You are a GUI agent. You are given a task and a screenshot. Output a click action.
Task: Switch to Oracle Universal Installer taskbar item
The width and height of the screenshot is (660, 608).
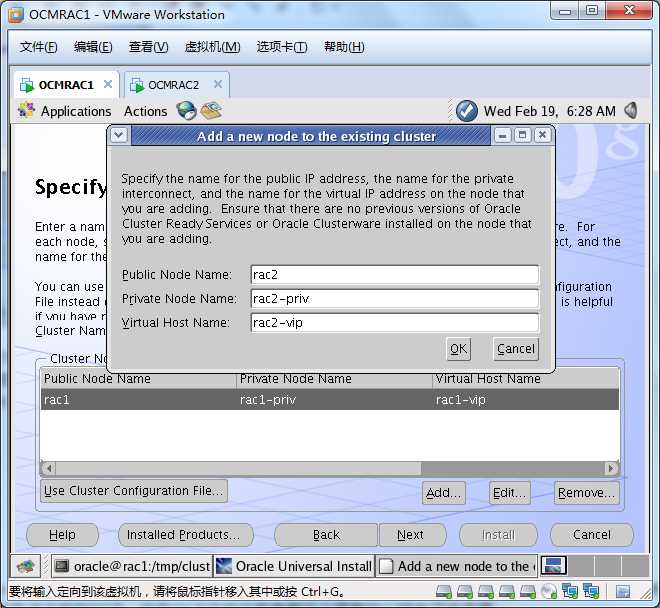pos(294,566)
